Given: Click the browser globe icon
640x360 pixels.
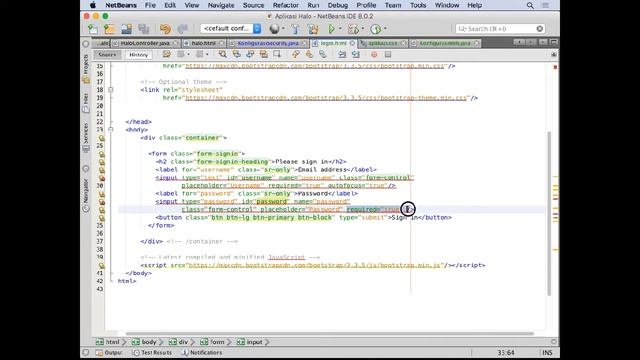Looking at the screenshot, I should 274,29.
